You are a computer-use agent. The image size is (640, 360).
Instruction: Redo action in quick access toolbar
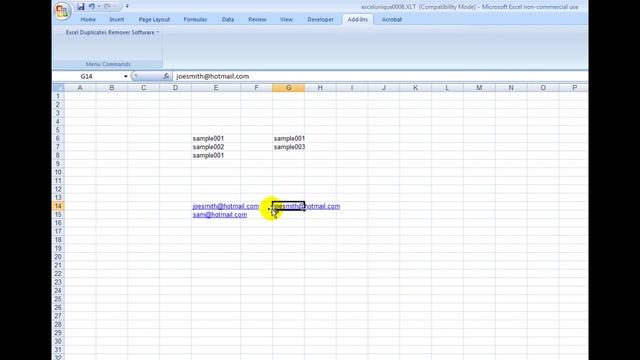[107, 7]
